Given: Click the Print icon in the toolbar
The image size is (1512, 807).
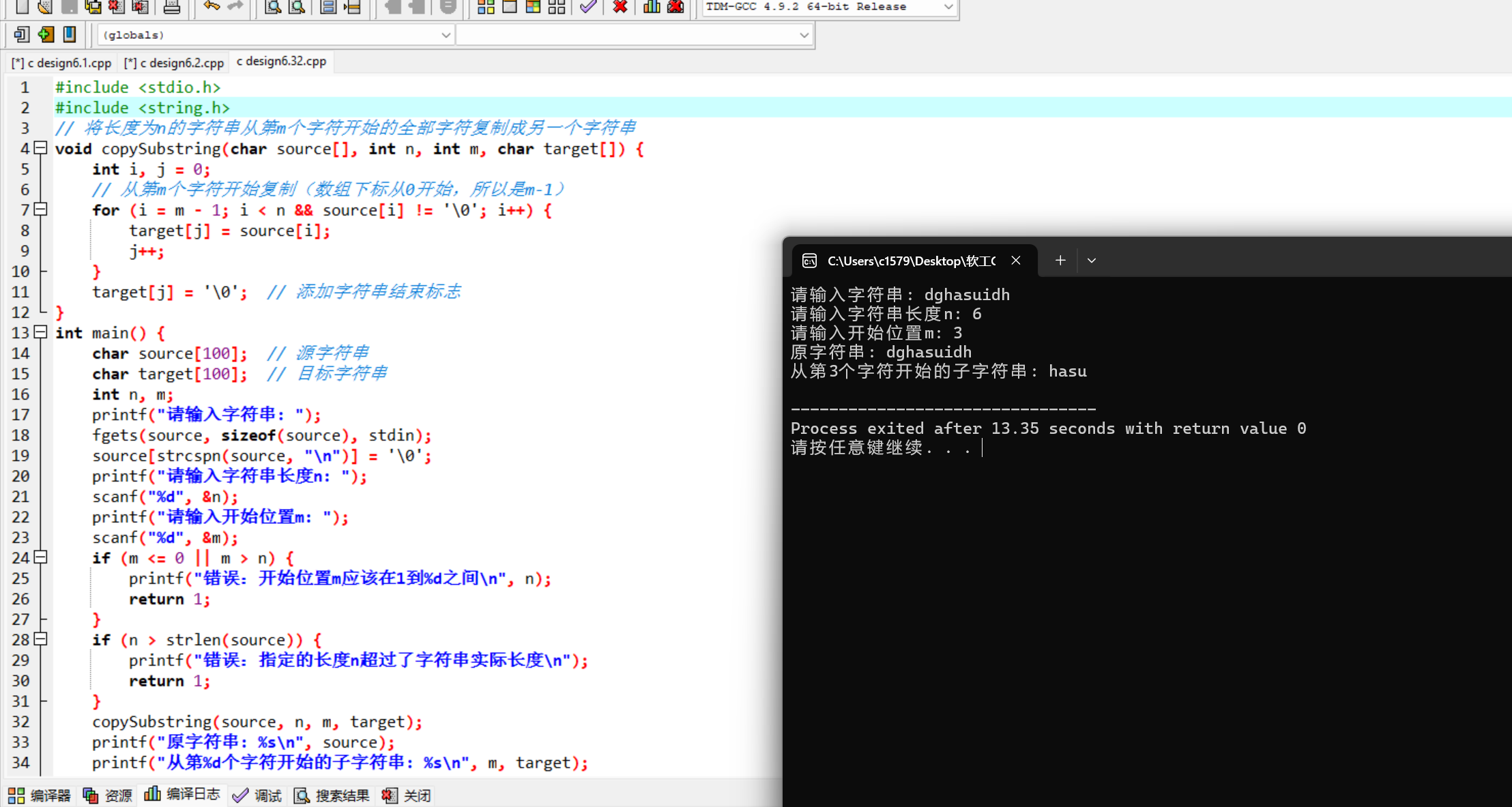Looking at the screenshot, I should coord(172,7).
